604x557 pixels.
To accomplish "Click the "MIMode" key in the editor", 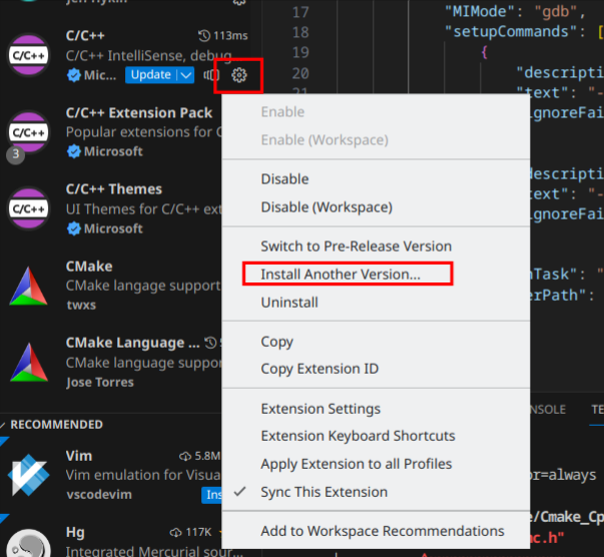I will [x=480, y=12].
